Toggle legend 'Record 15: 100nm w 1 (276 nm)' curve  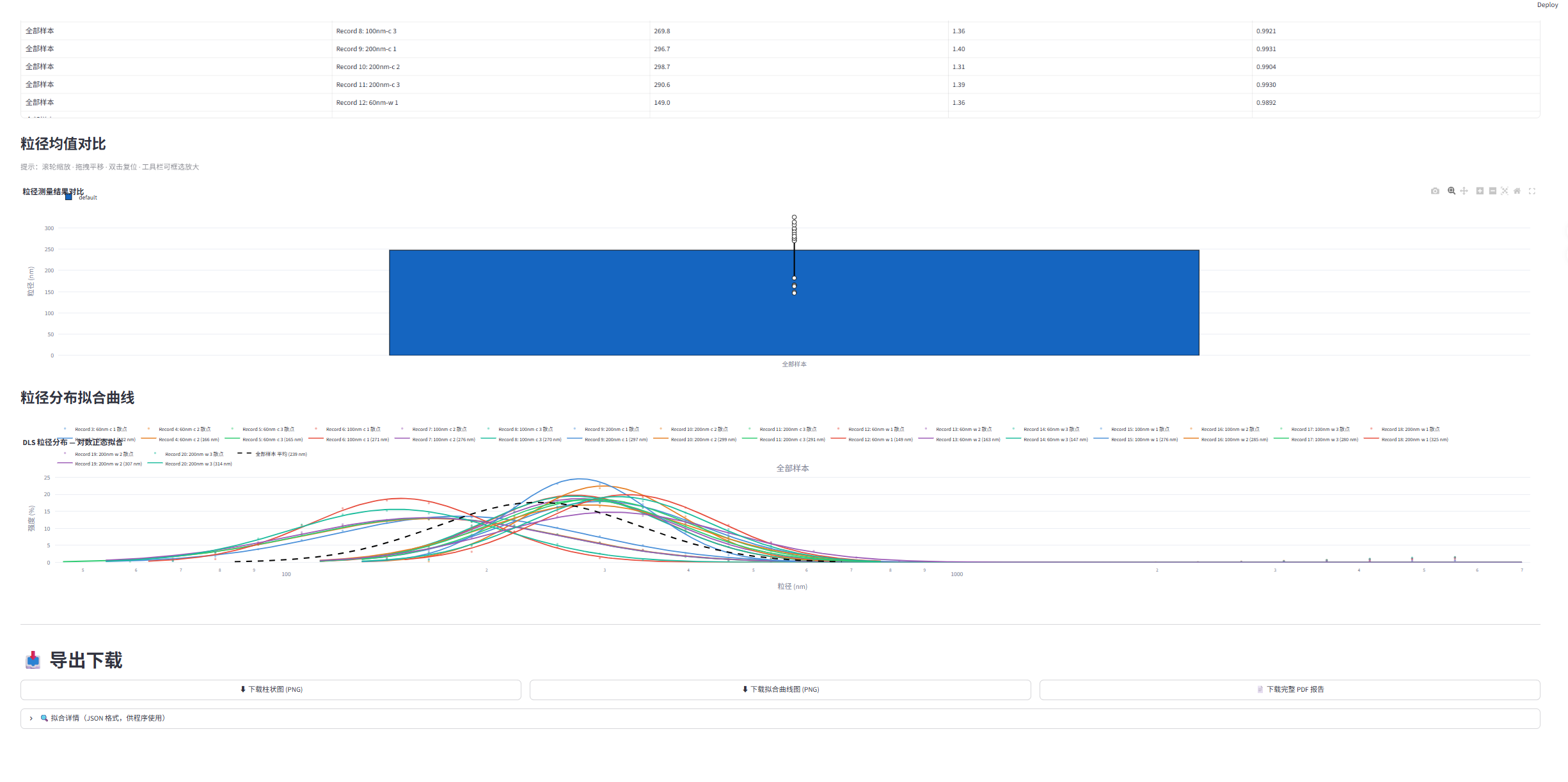1136,440
